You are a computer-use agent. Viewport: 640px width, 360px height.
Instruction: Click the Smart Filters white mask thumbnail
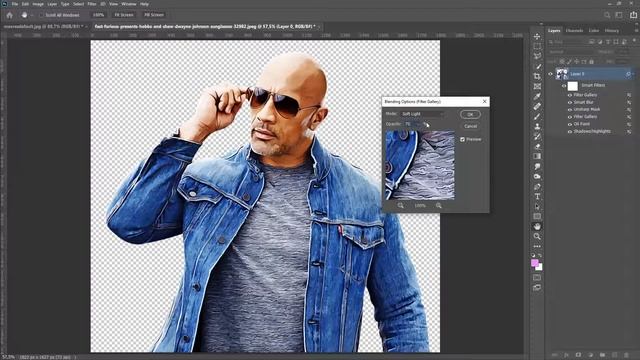pos(573,86)
